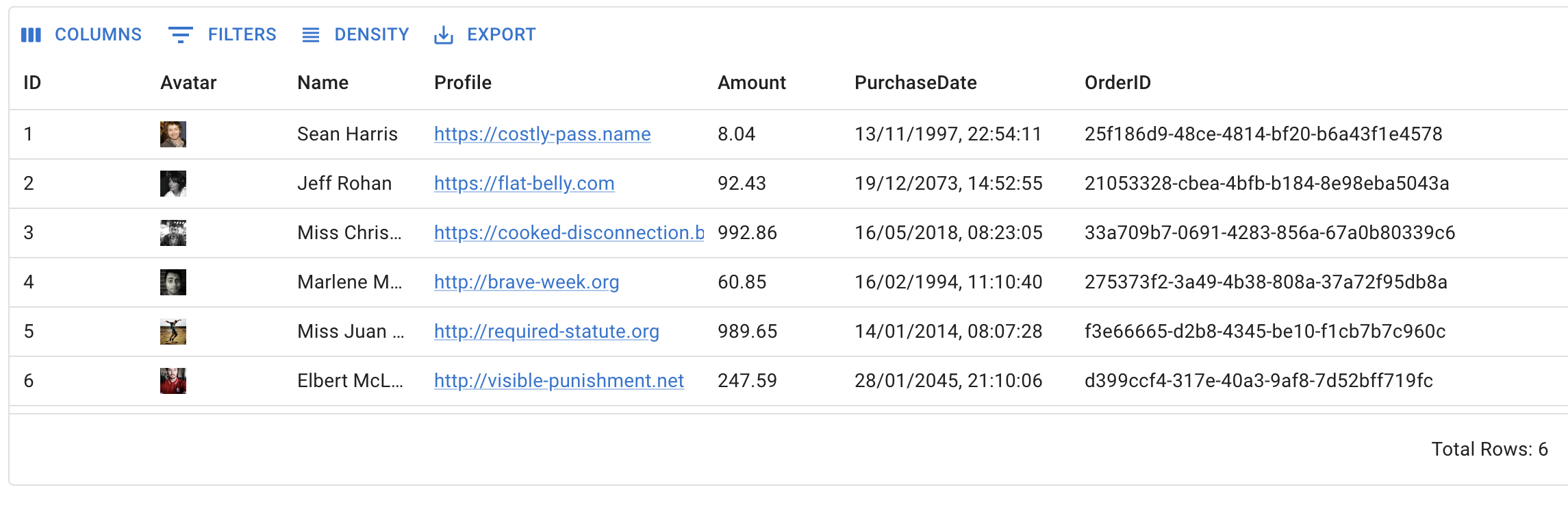The height and width of the screenshot is (507, 1568).
Task: Open the costly-pass.name profile link
Action: click(x=542, y=134)
